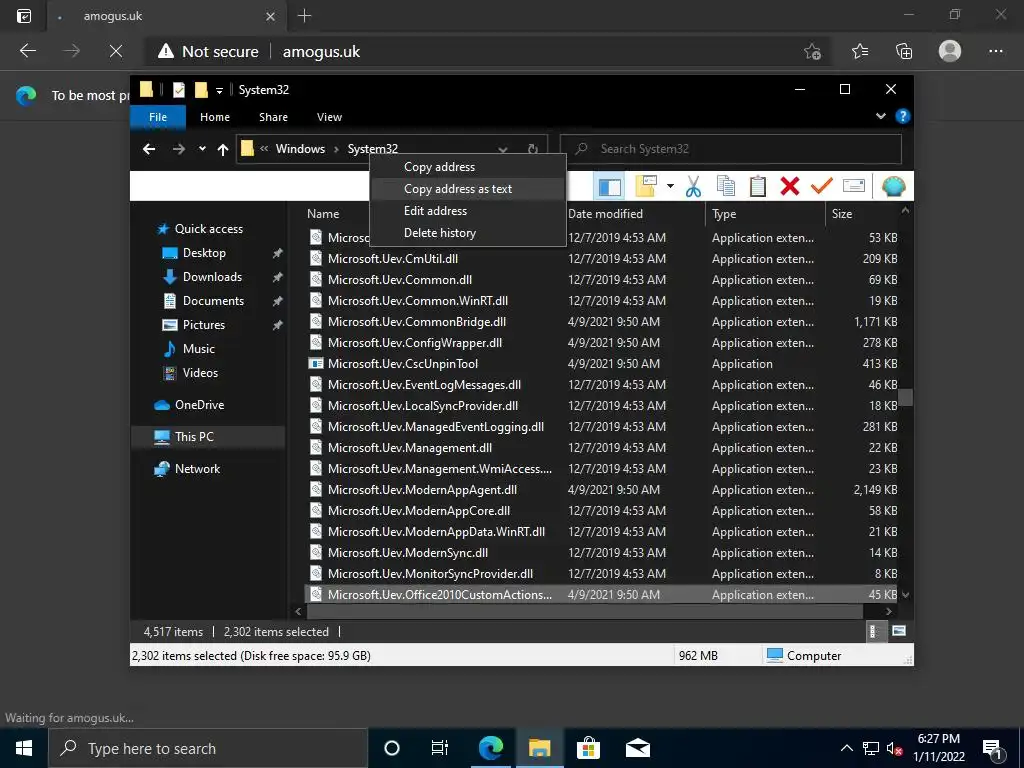Open Documents in the navigation pane
This screenshot has height=768, width=1024.
click(213, 300)
